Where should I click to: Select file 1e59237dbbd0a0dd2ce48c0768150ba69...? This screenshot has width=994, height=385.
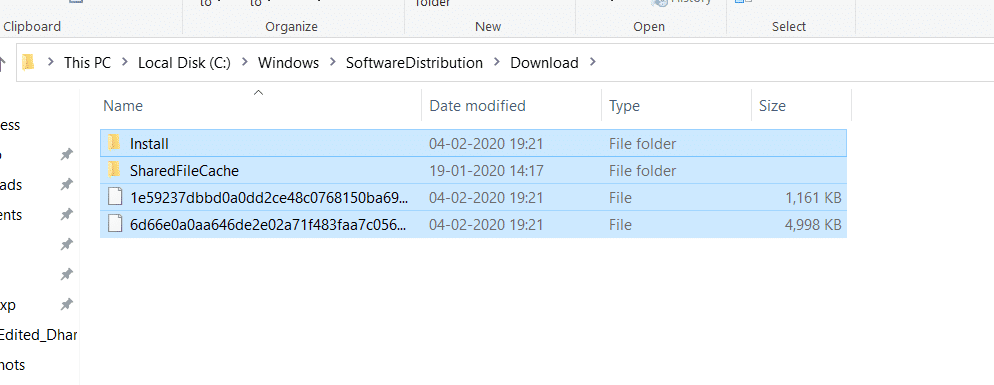[269, 198]
